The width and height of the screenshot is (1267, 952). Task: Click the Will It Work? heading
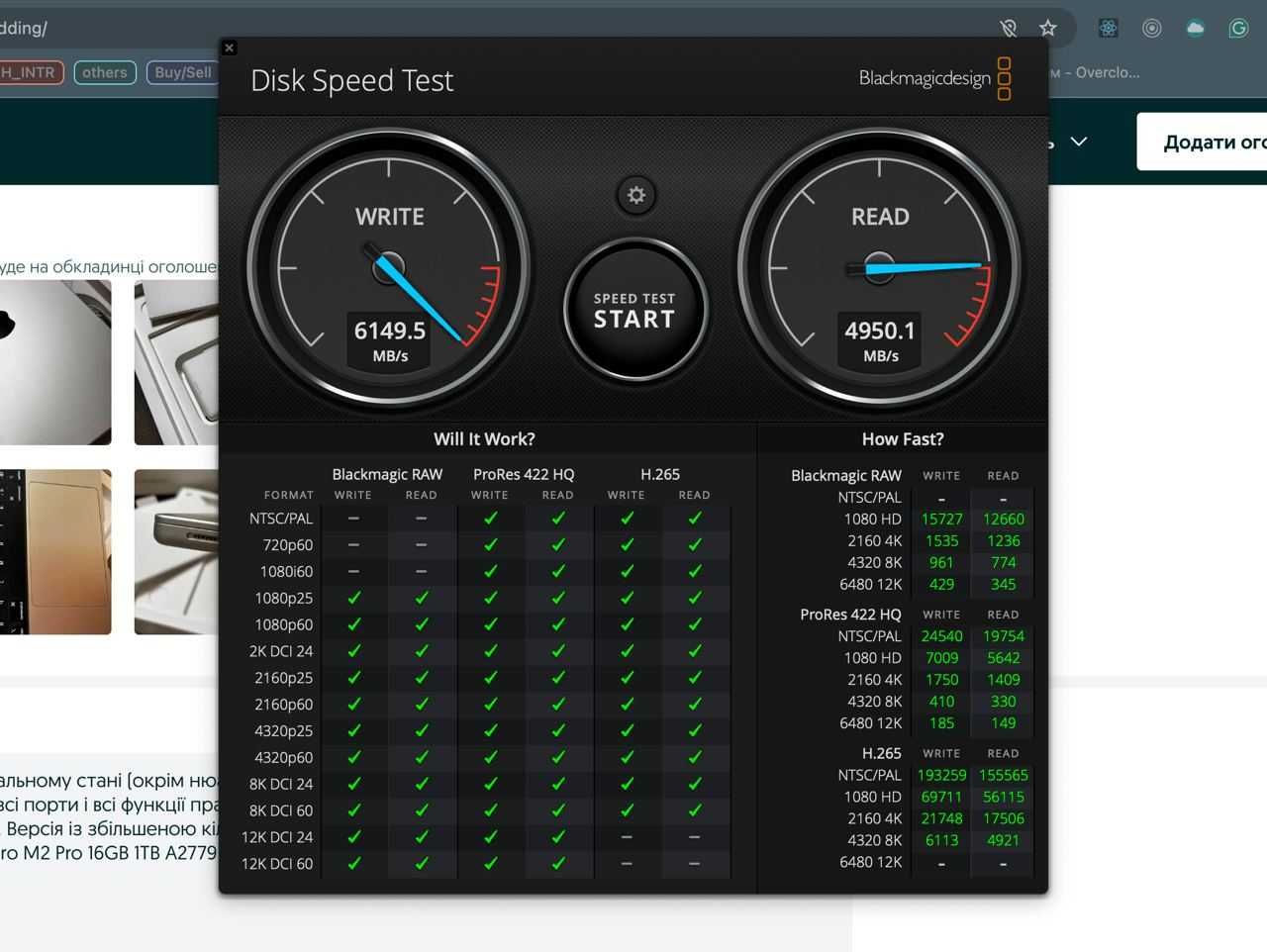tap(484, 438)
